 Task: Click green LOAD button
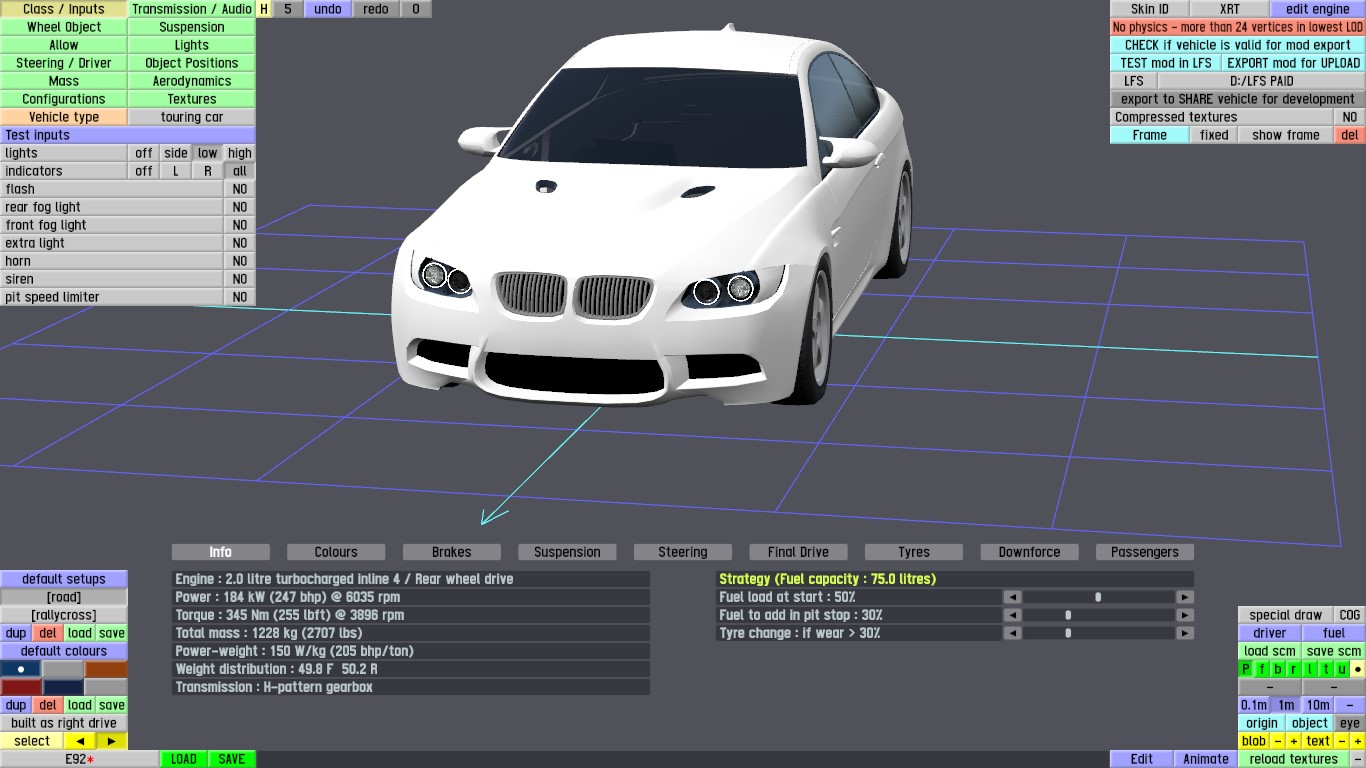pyautogui.click(x=184, y=759)
